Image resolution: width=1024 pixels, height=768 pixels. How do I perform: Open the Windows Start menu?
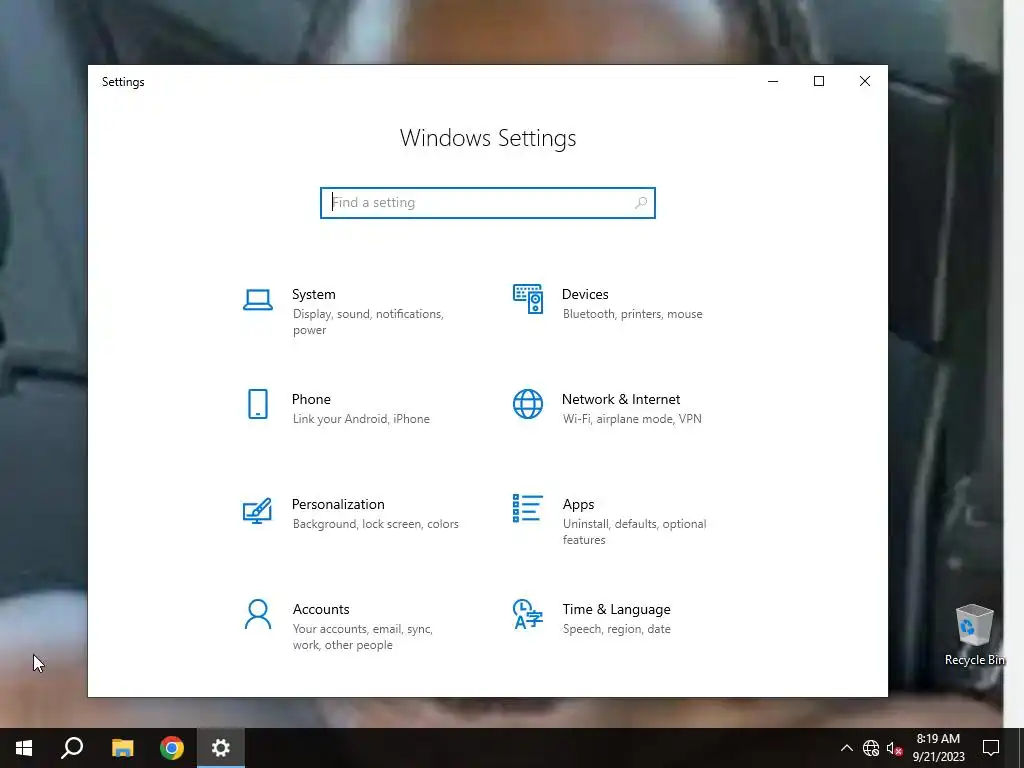[x=24, y=748]
